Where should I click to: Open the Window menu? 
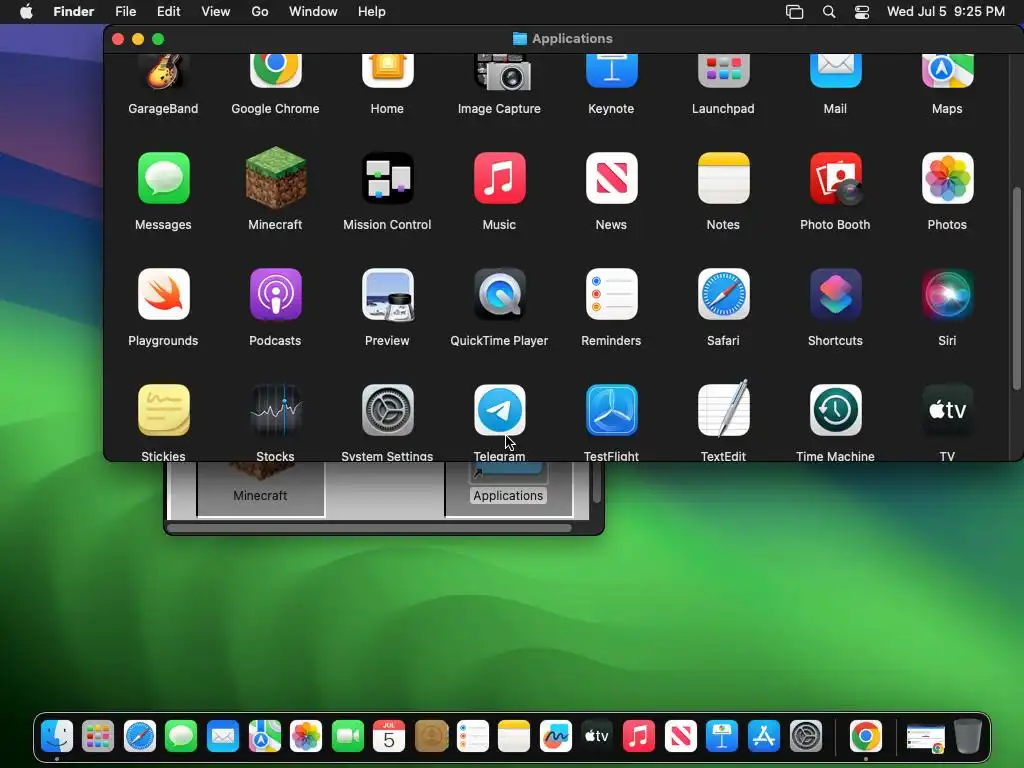(313, 12)
